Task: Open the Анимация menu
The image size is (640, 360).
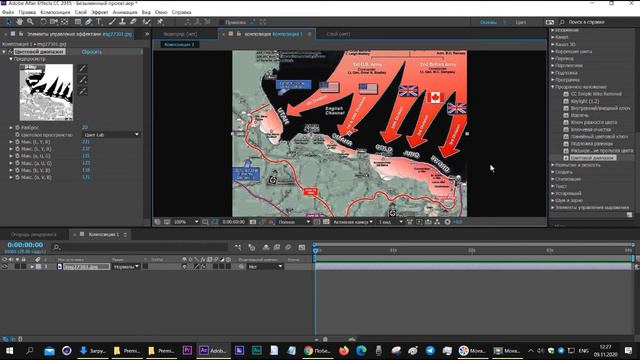Action: [125, 12]
